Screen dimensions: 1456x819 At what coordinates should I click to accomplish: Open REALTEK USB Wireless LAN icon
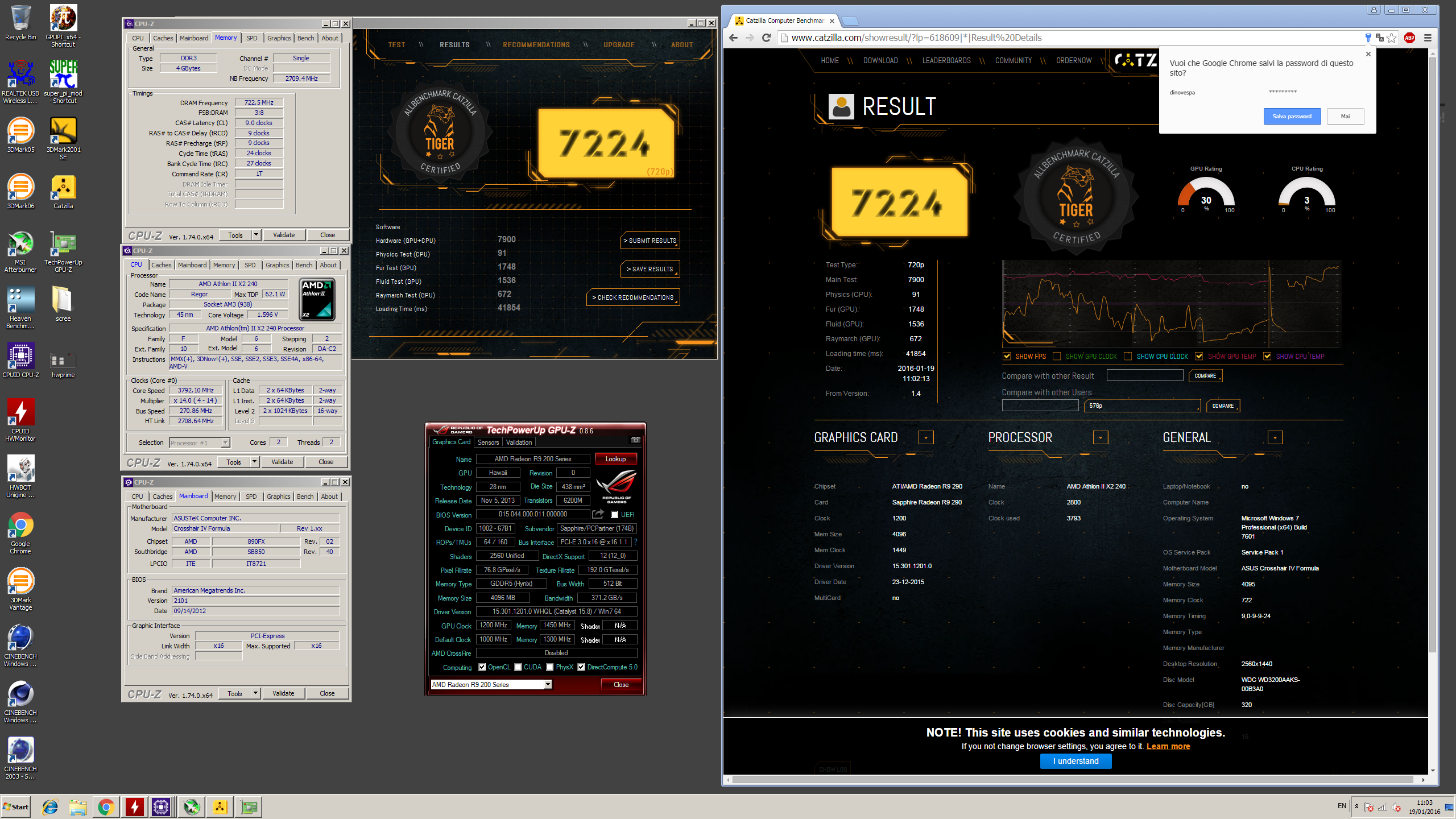point(20,81)
